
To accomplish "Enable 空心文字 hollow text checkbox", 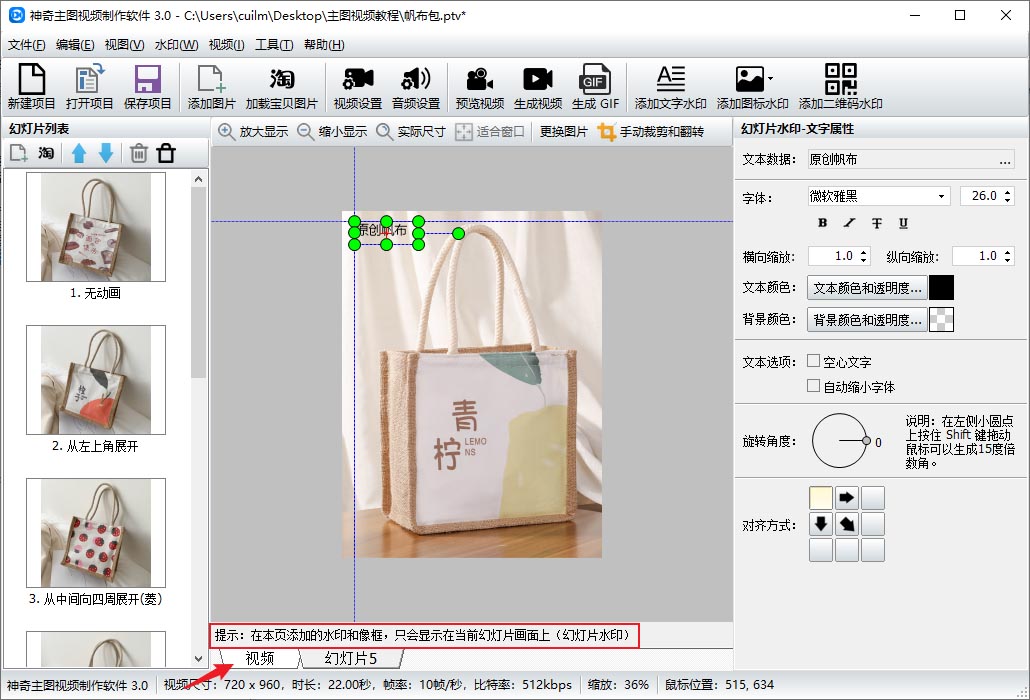I will tap(813, 361).
